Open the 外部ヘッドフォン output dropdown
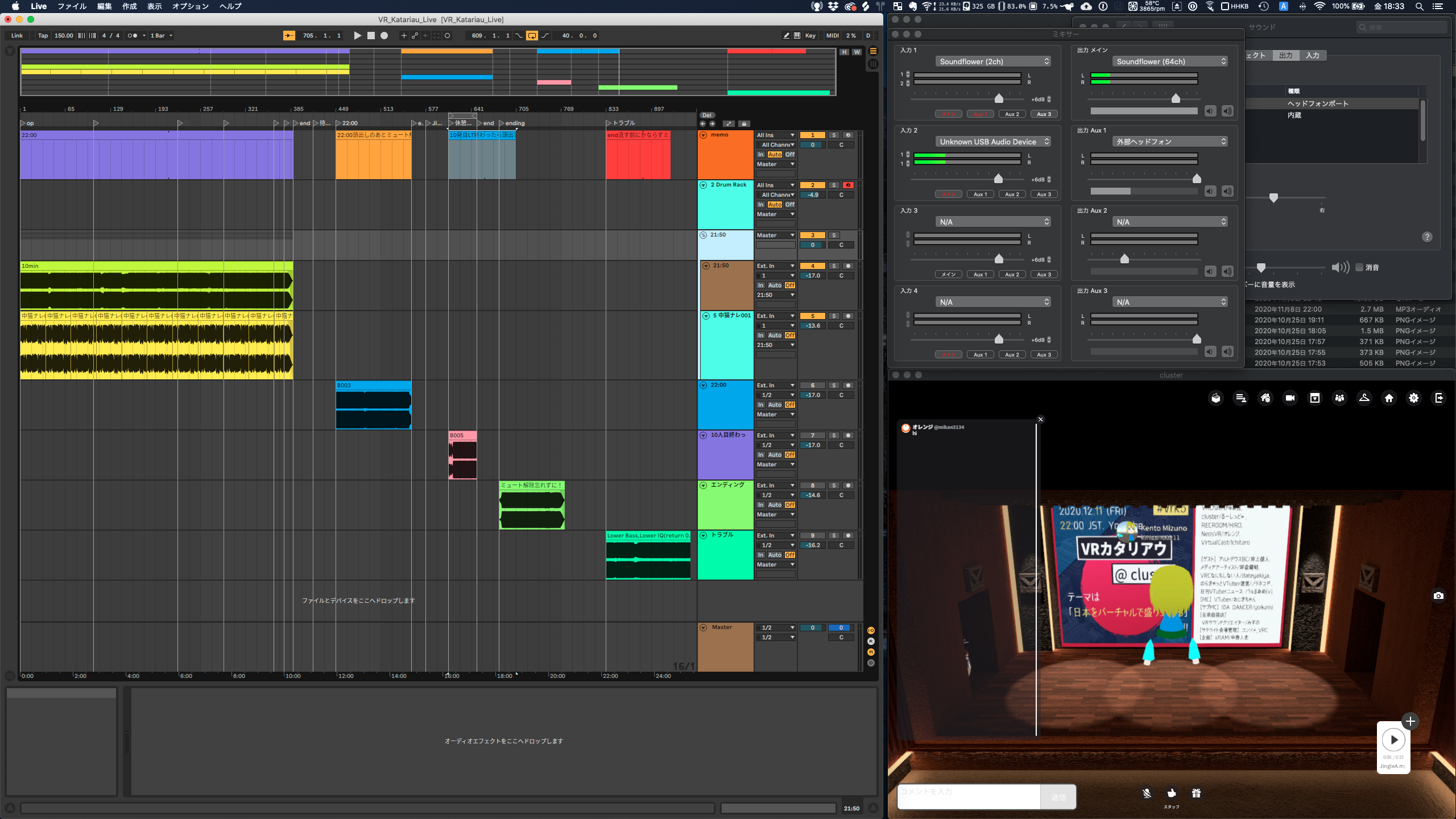 [1169, 142]
